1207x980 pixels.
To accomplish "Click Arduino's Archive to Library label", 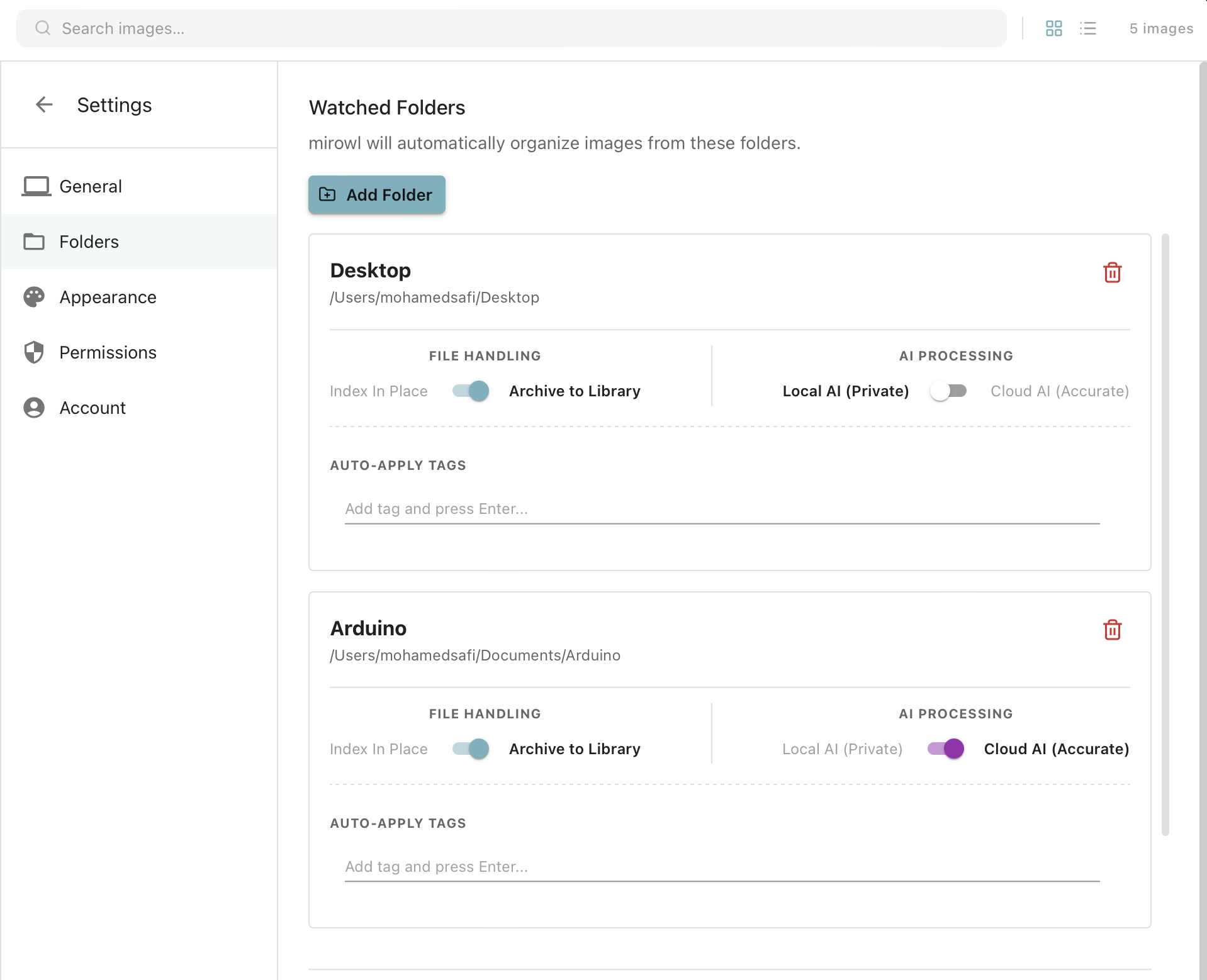I will [x=575, y=749].
